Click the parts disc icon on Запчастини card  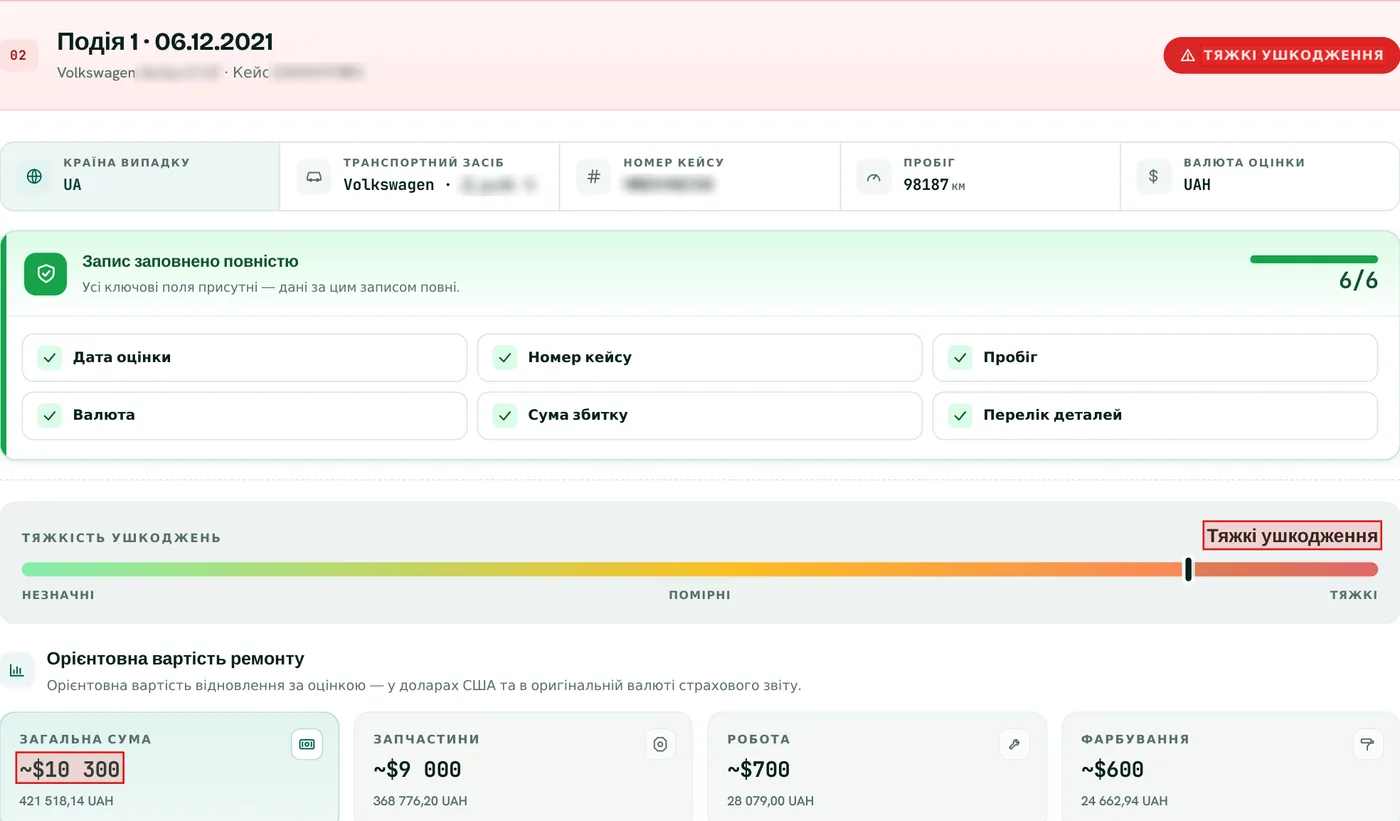point(660,744)
